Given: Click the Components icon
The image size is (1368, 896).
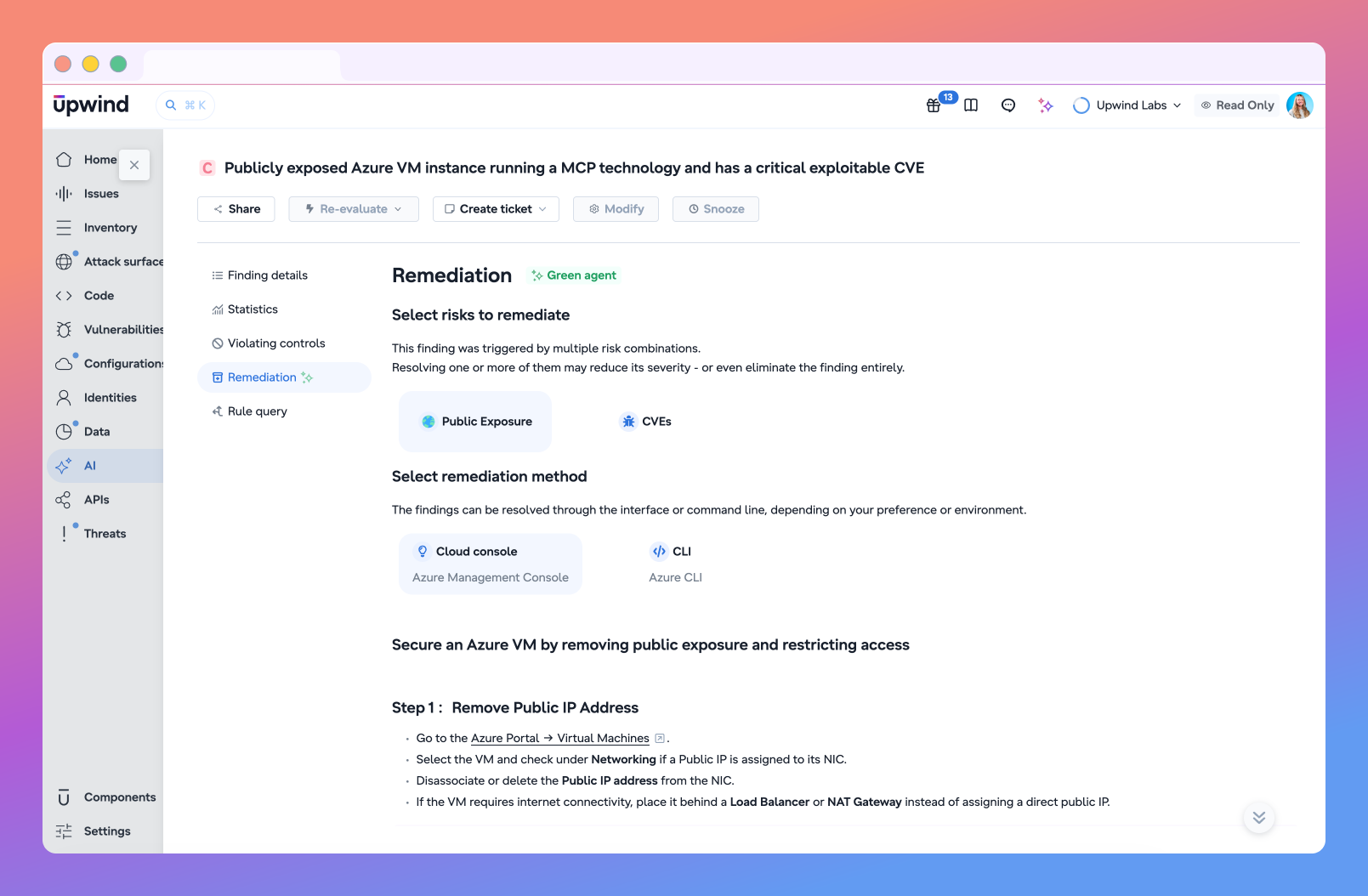Looking at the screenshot, I should 64,797.
